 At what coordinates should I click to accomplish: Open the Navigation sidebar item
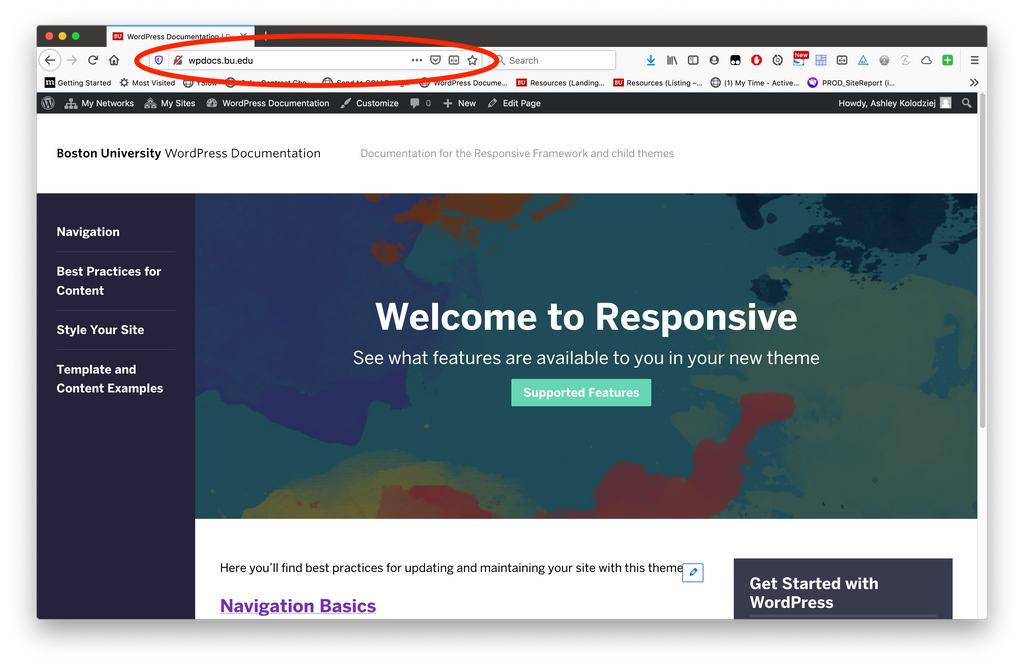[x=88, y=232]
